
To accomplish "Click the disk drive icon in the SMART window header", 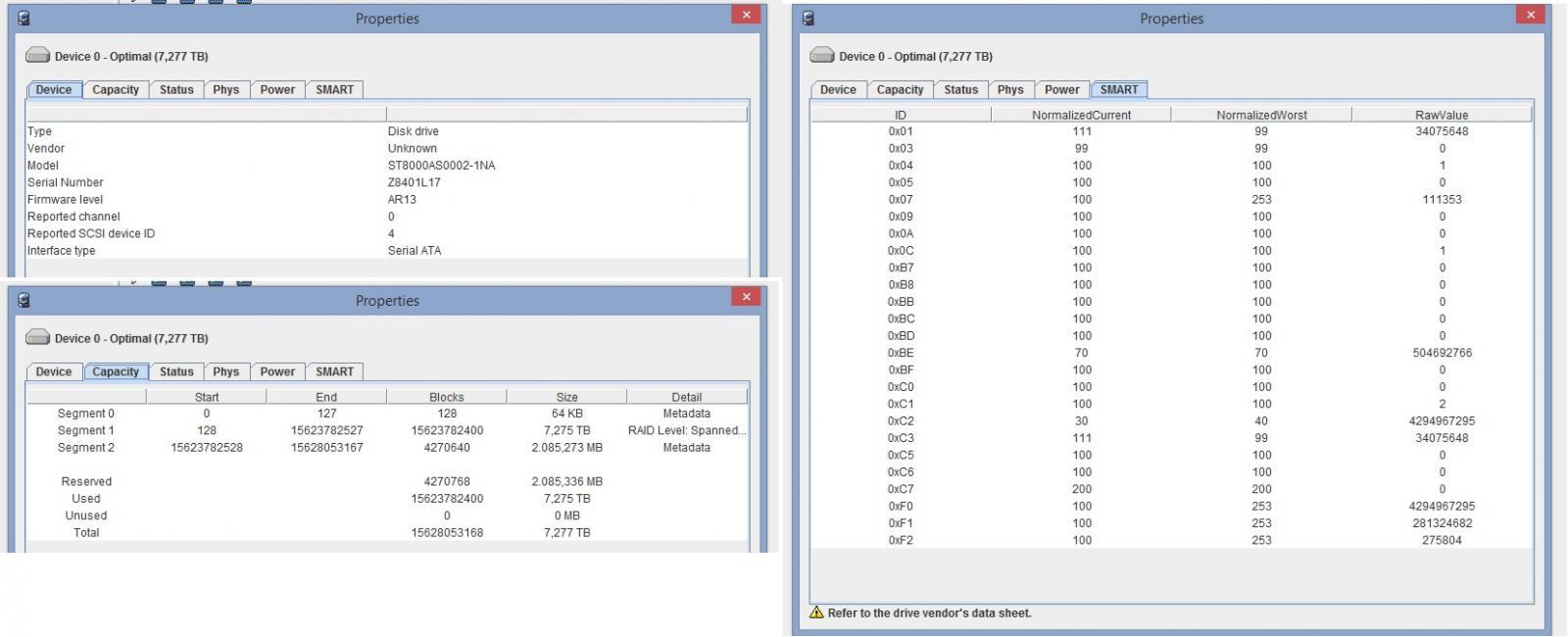I will 822,56.
